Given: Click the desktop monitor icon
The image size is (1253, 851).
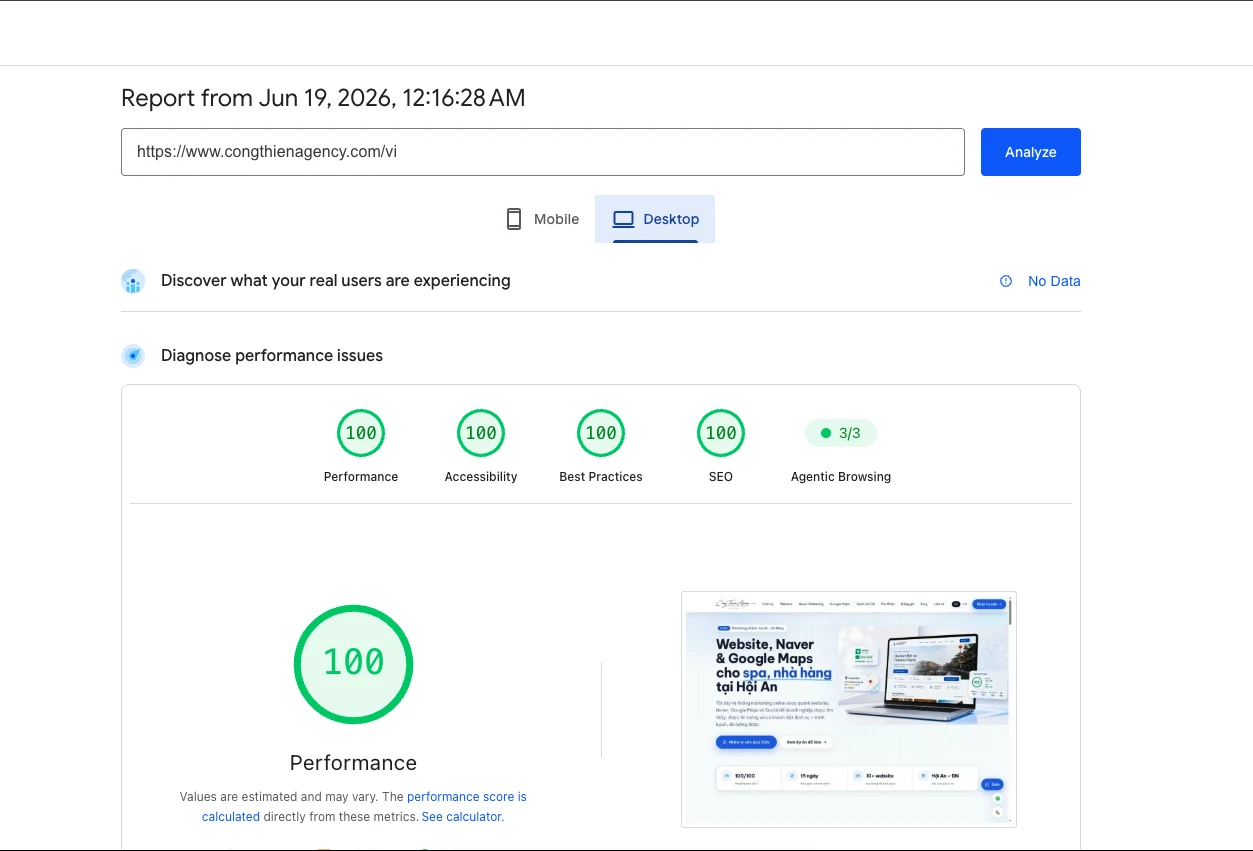Looking at the screenshot, I should click(624, 219).
